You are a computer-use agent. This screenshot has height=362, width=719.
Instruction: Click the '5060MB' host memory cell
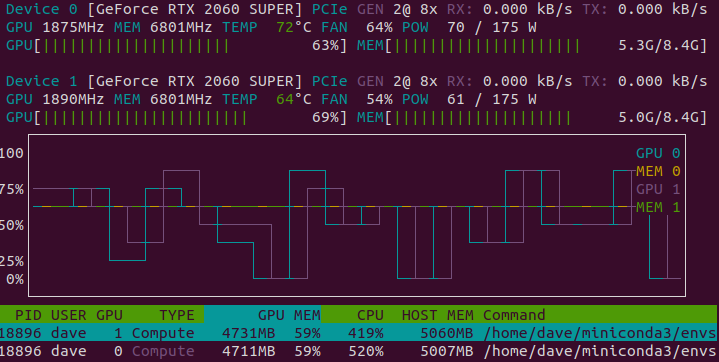(447, 333)
